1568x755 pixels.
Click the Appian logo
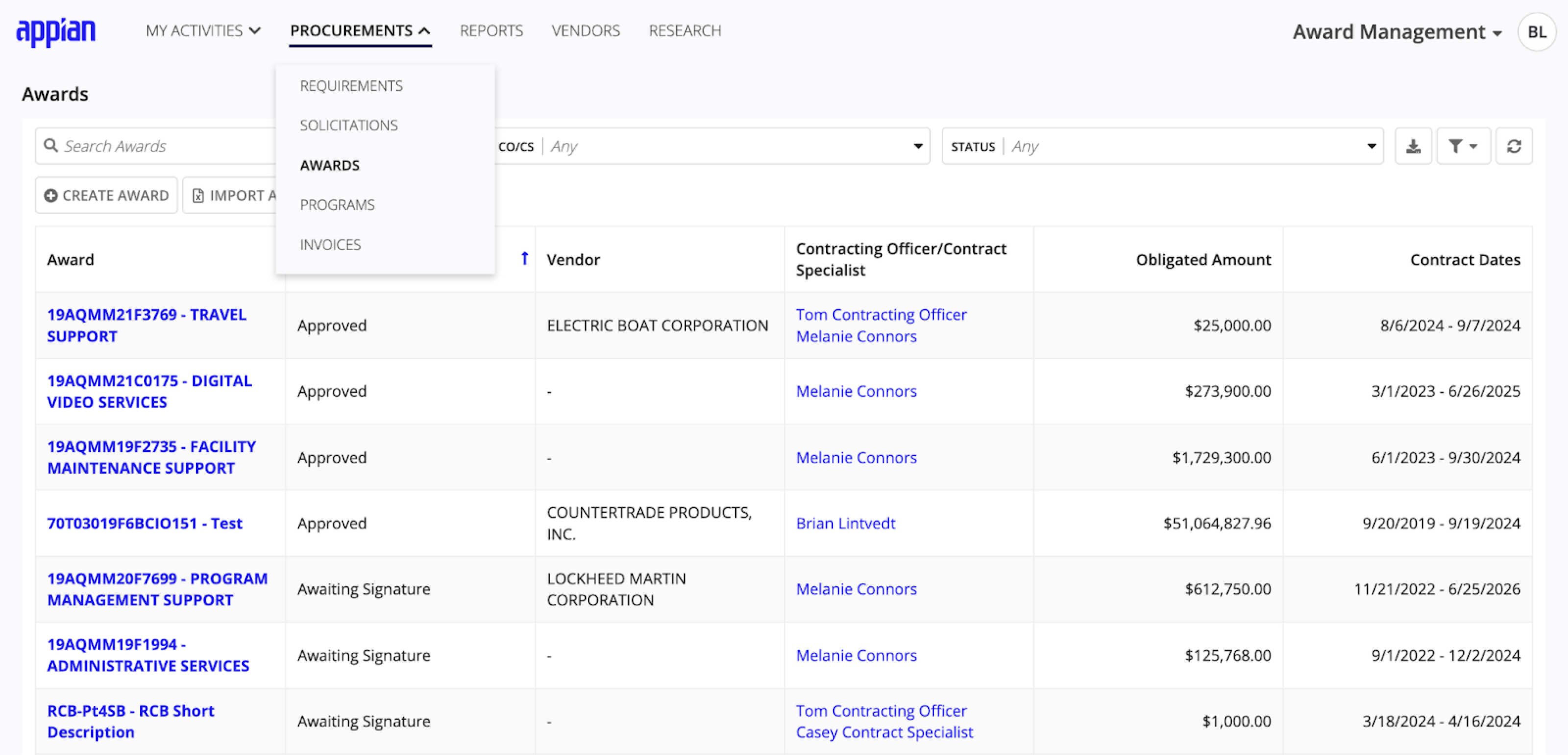(55, 32)
